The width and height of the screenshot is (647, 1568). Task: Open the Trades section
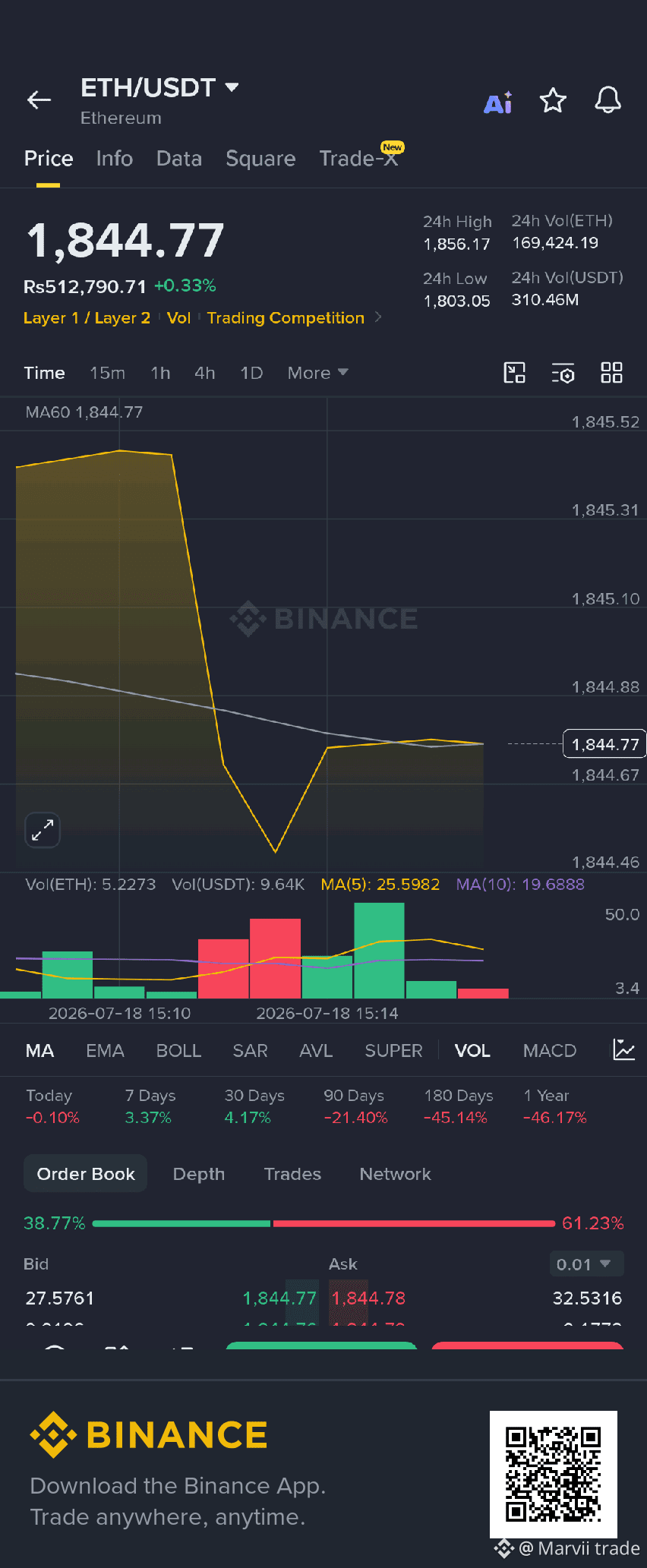tap(292, 1174)
